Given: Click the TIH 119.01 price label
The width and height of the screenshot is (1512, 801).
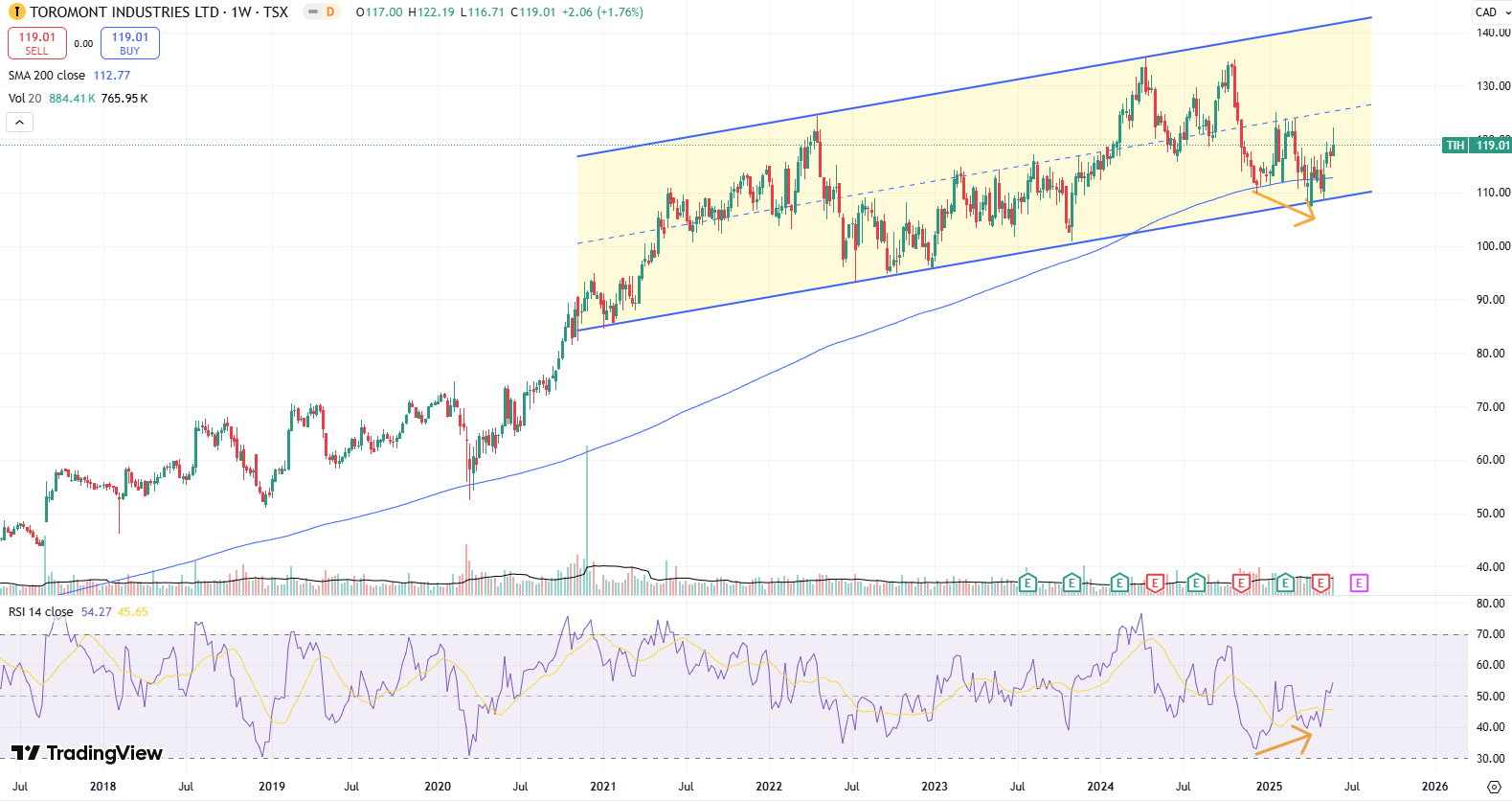Looking at the screenshot, I should [1478, 146].
